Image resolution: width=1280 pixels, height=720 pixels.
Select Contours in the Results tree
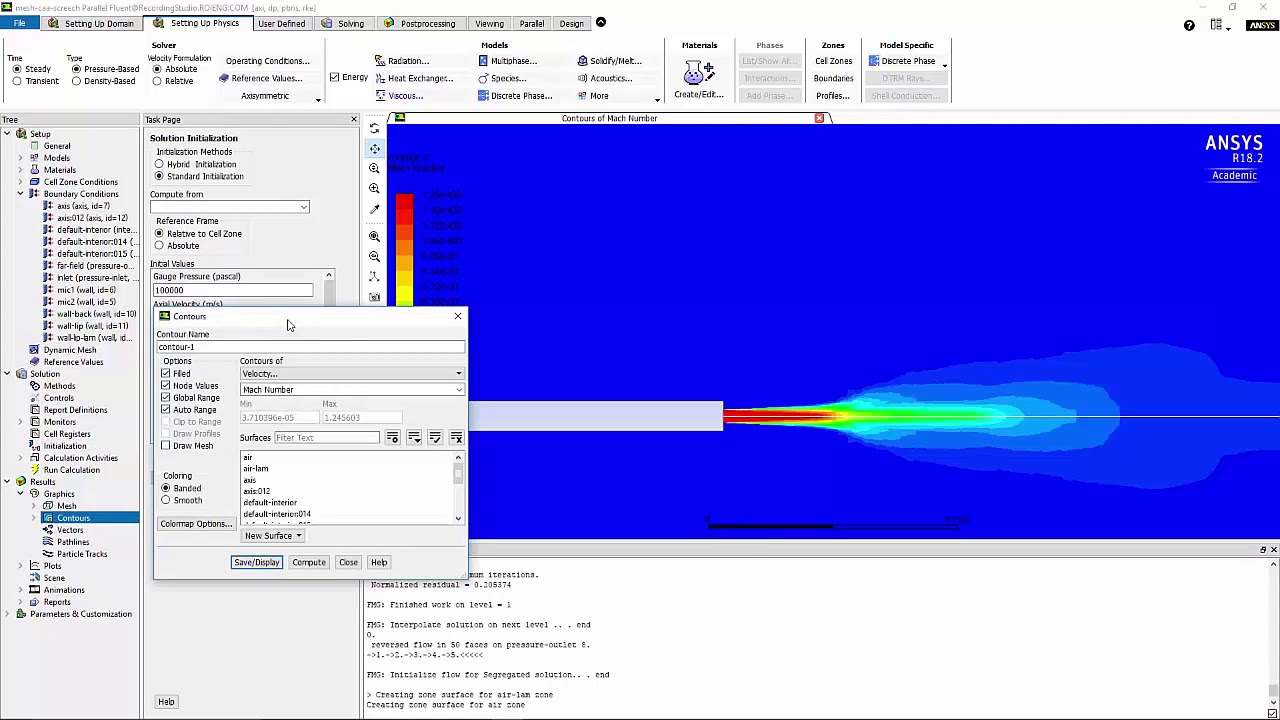pos(73,518)
